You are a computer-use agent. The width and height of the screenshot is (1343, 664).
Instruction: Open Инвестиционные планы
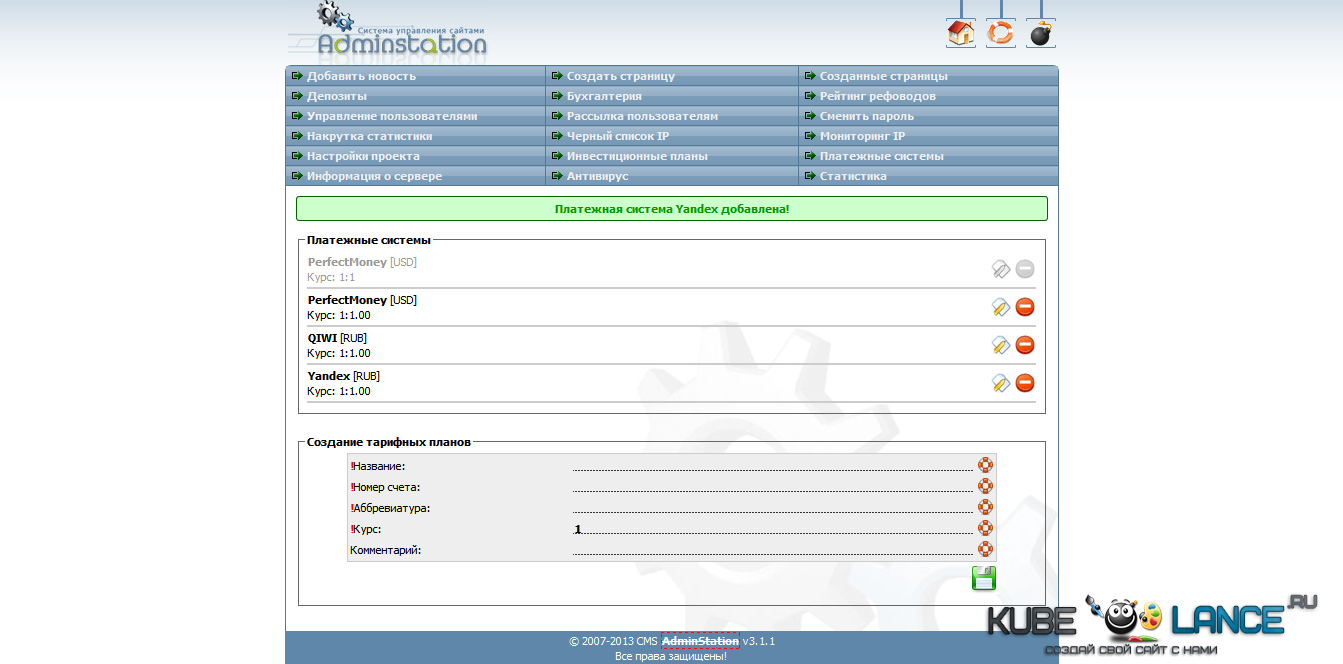coord(637,156)
